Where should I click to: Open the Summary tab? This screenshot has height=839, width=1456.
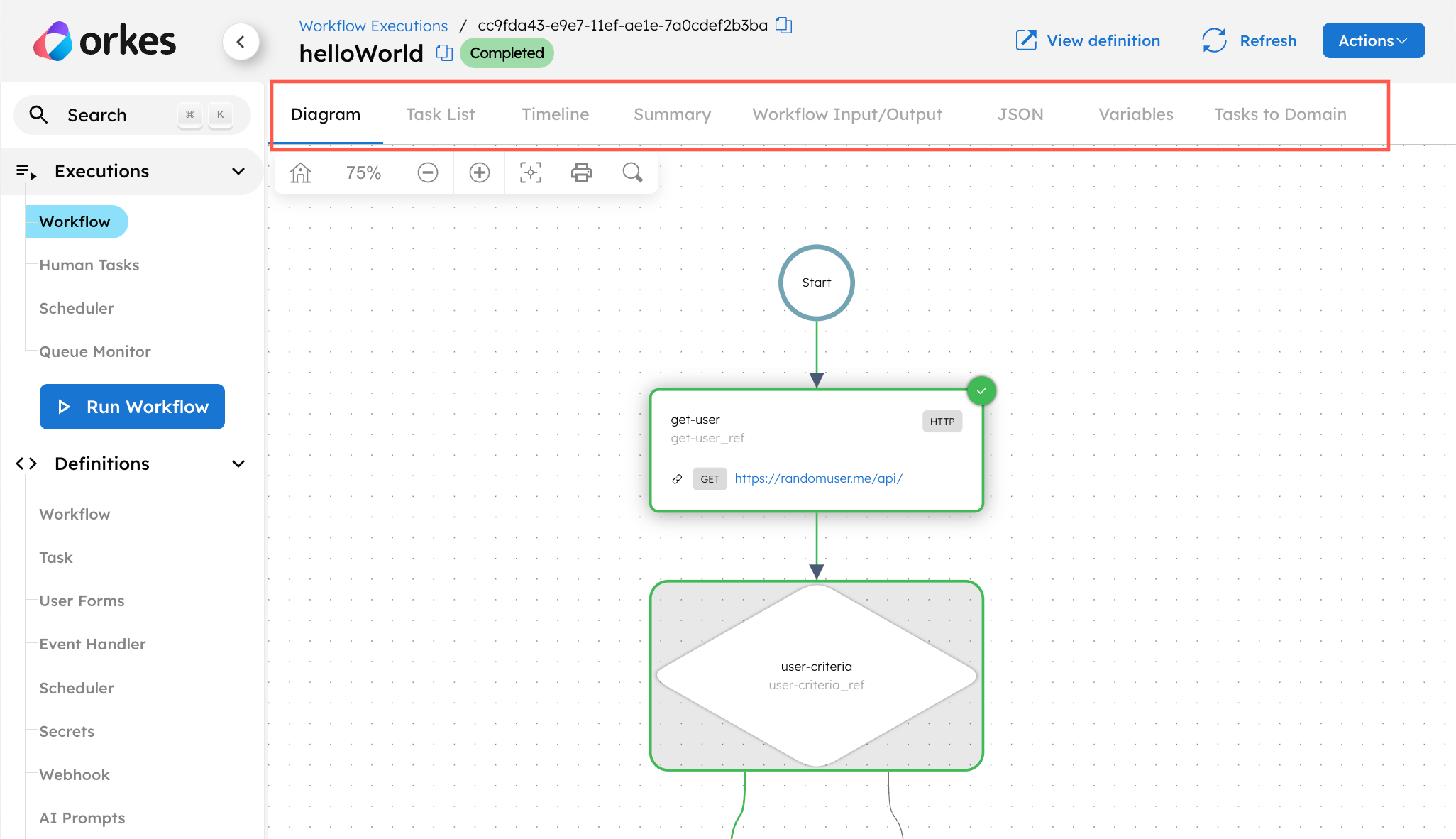pyautogui.click(x=673, y=114)
